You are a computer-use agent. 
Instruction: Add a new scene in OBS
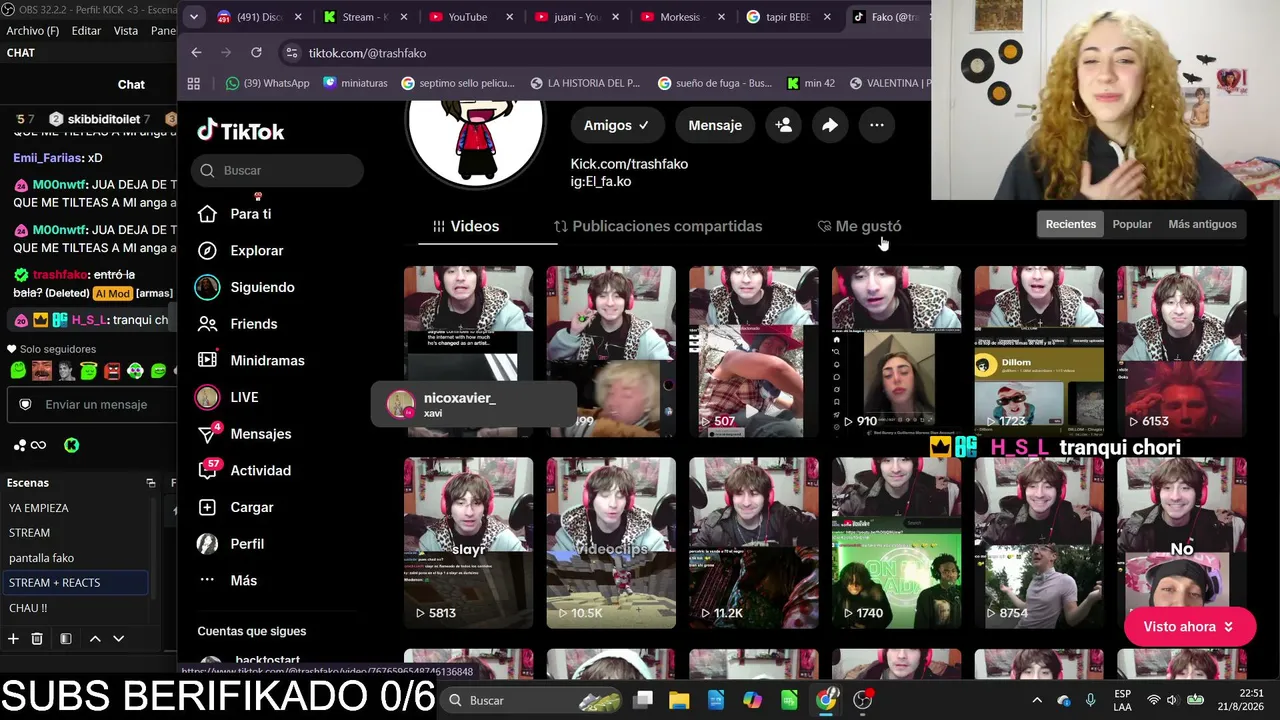point(13,639)
